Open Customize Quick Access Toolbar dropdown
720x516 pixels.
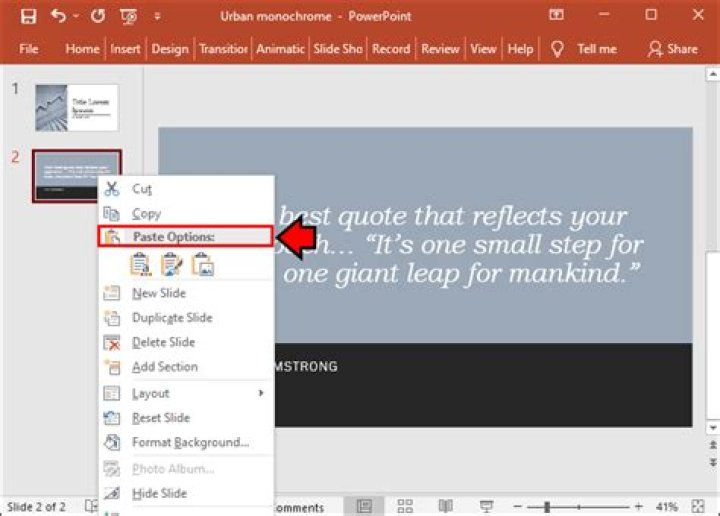157,16
